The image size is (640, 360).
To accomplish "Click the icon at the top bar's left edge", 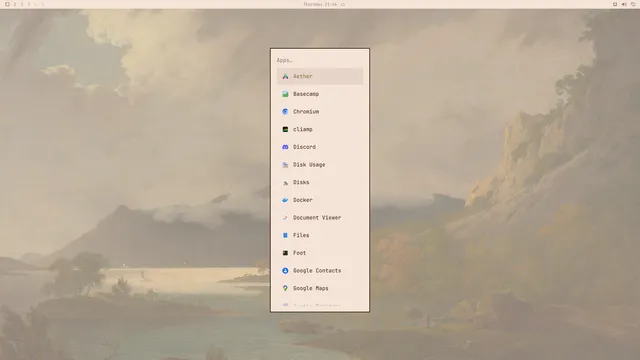I will coord(7,4).
